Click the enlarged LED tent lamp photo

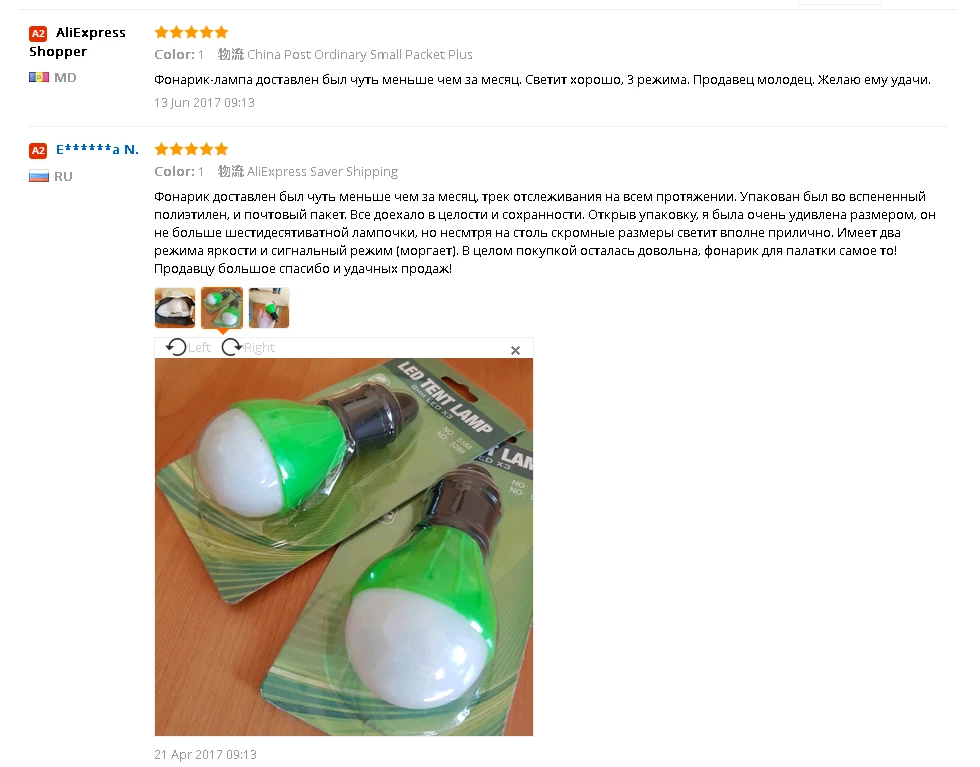coord(344,547)
